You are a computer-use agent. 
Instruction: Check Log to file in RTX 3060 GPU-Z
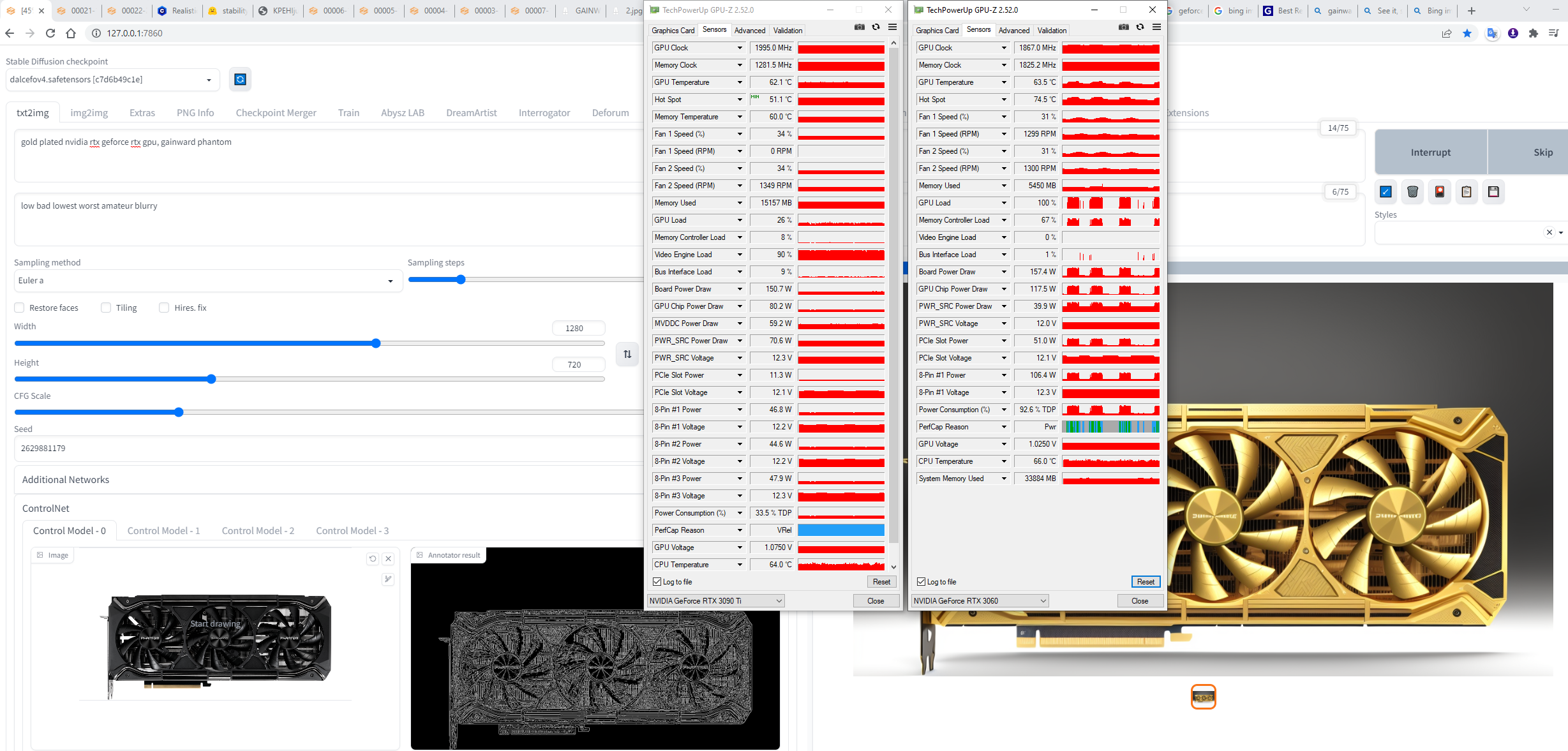pos(921,581)
